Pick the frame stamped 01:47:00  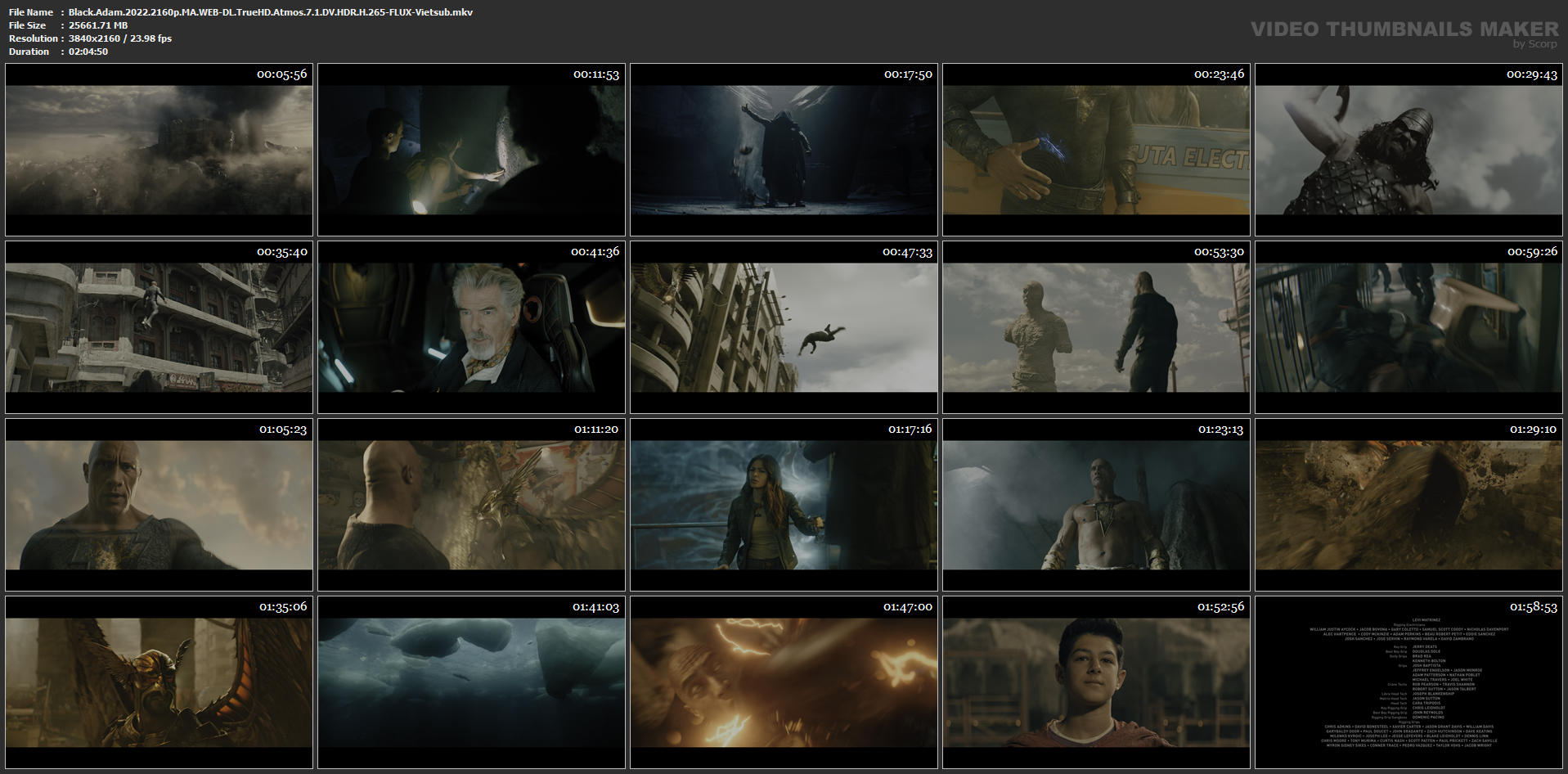[784, 682]
